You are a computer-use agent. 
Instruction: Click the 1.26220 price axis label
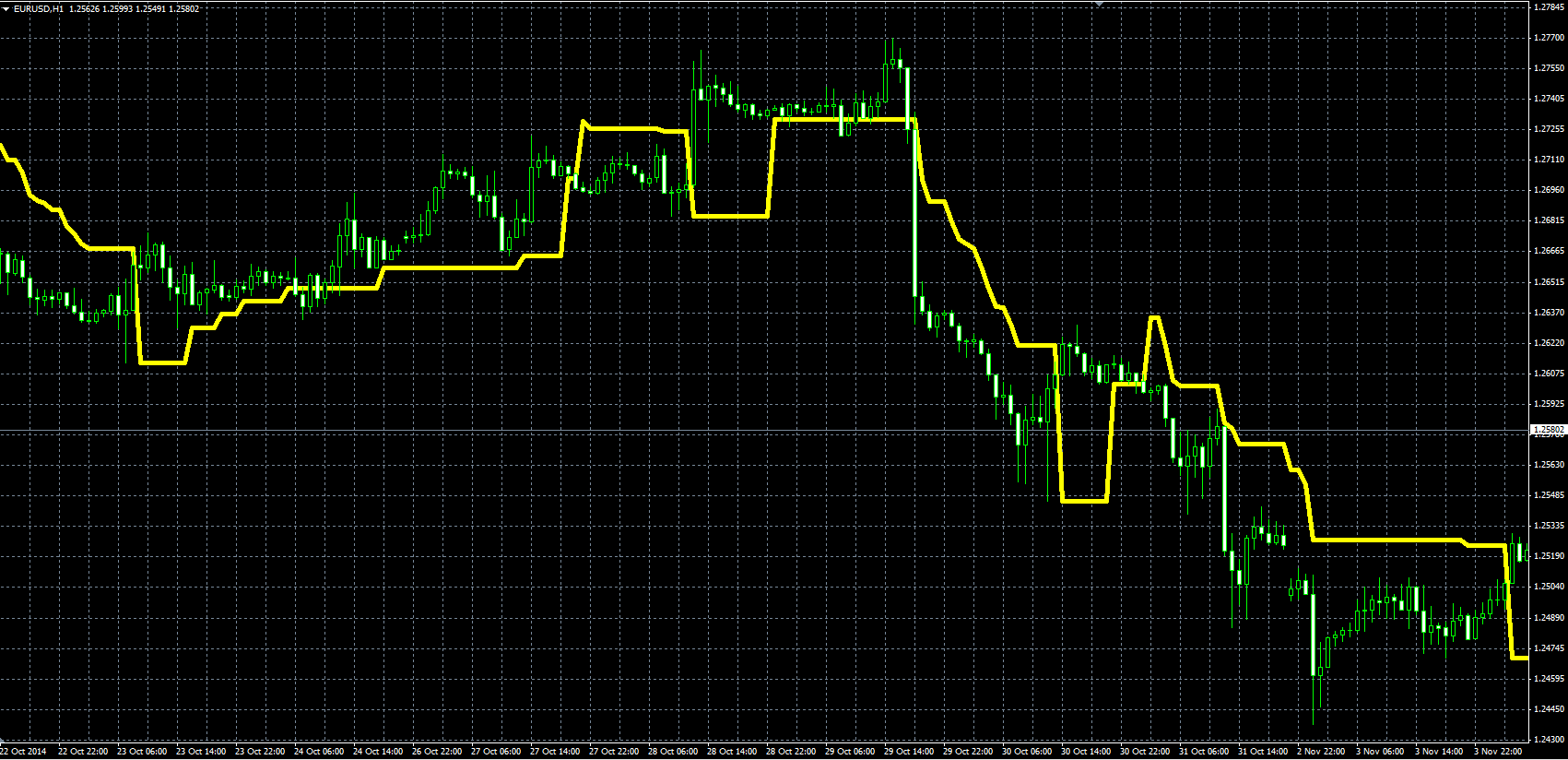tap(1550, 343)
